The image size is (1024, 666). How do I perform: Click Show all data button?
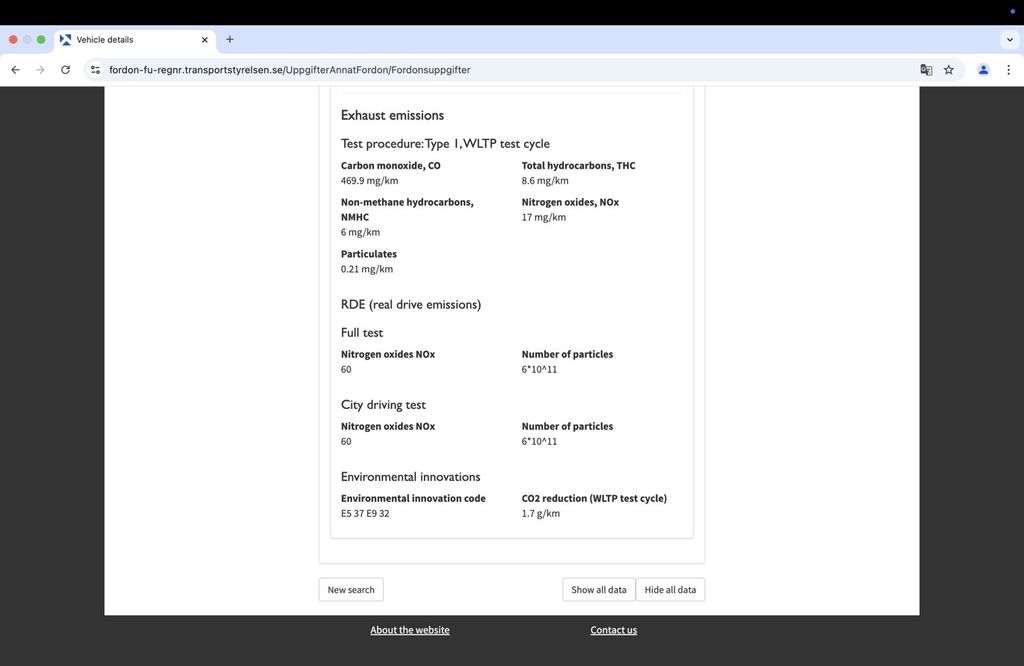(599, 590)
